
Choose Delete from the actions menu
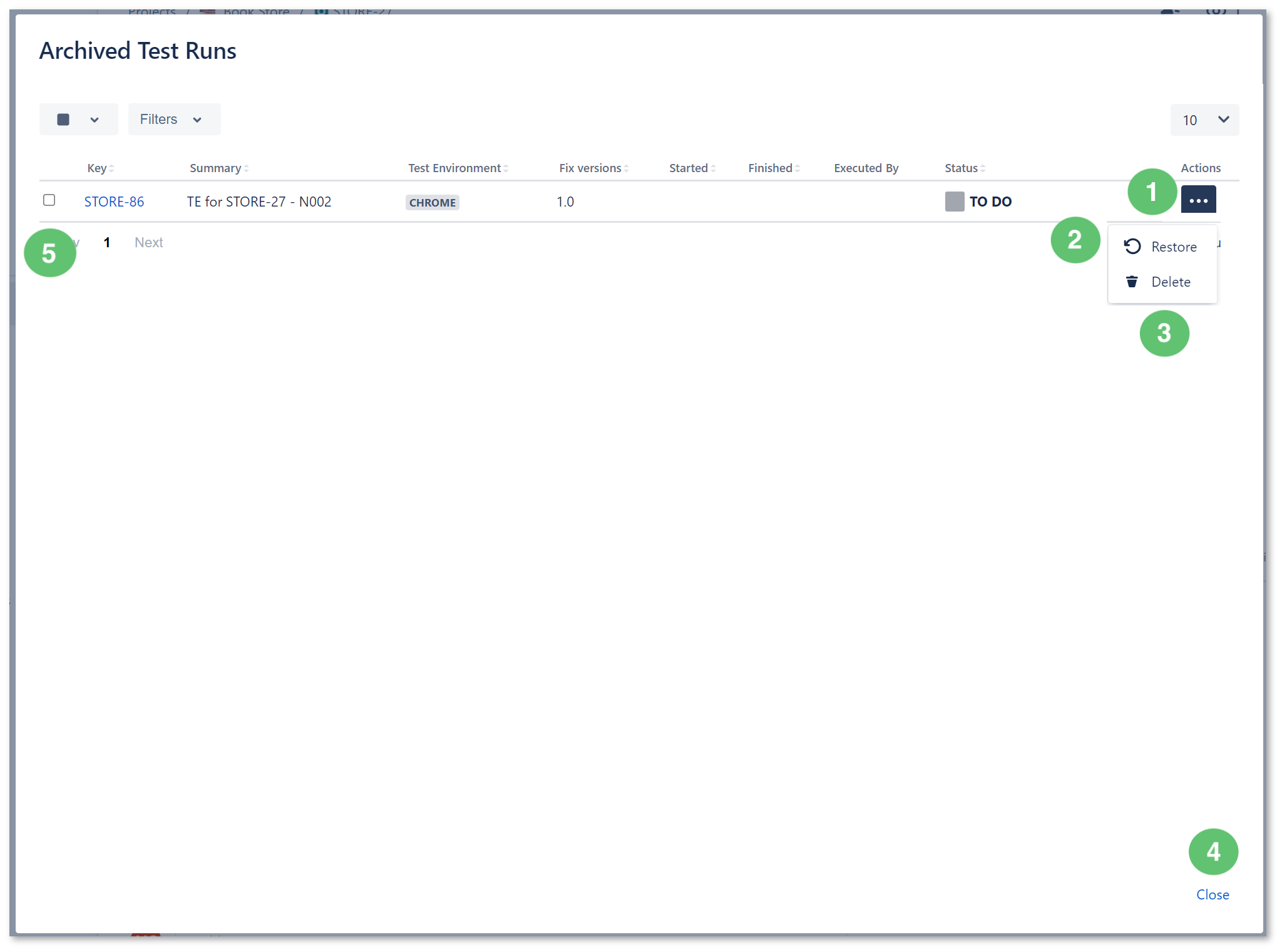1162,282
